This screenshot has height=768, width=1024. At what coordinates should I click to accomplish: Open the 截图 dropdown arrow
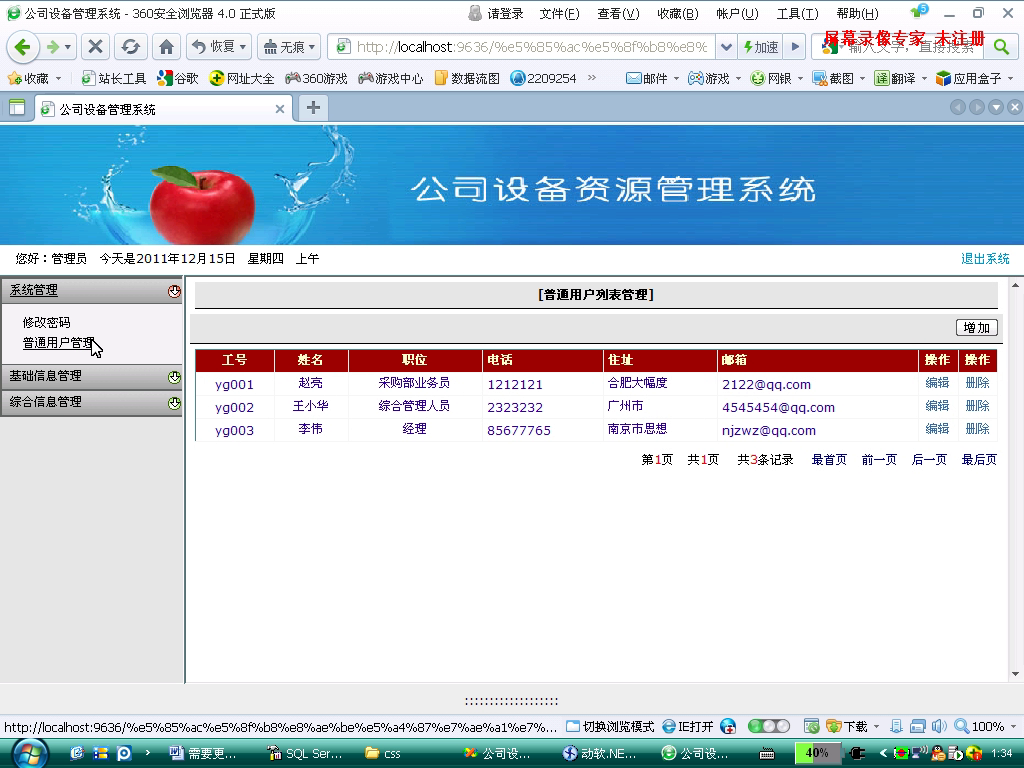(862, 78)
